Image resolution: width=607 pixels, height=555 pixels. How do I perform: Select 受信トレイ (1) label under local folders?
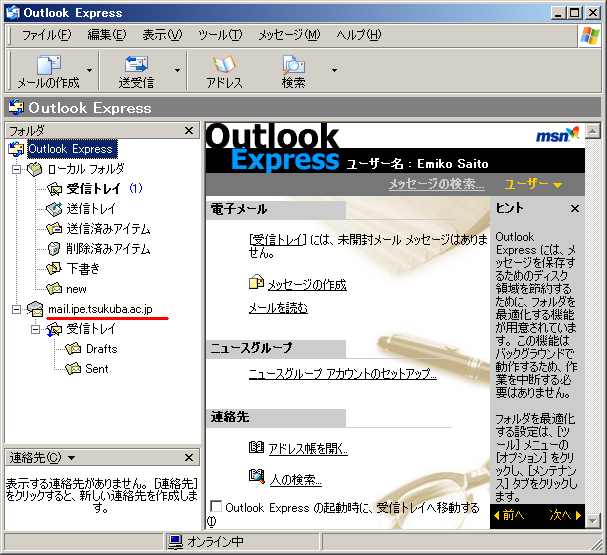coord(105,189)
